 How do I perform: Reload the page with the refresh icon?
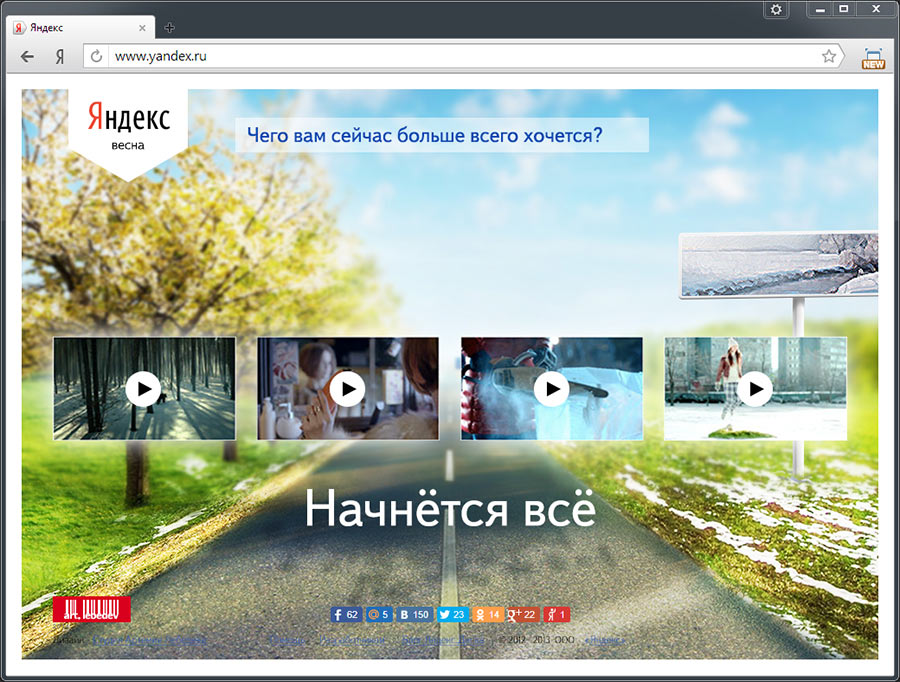pos(97,57)
